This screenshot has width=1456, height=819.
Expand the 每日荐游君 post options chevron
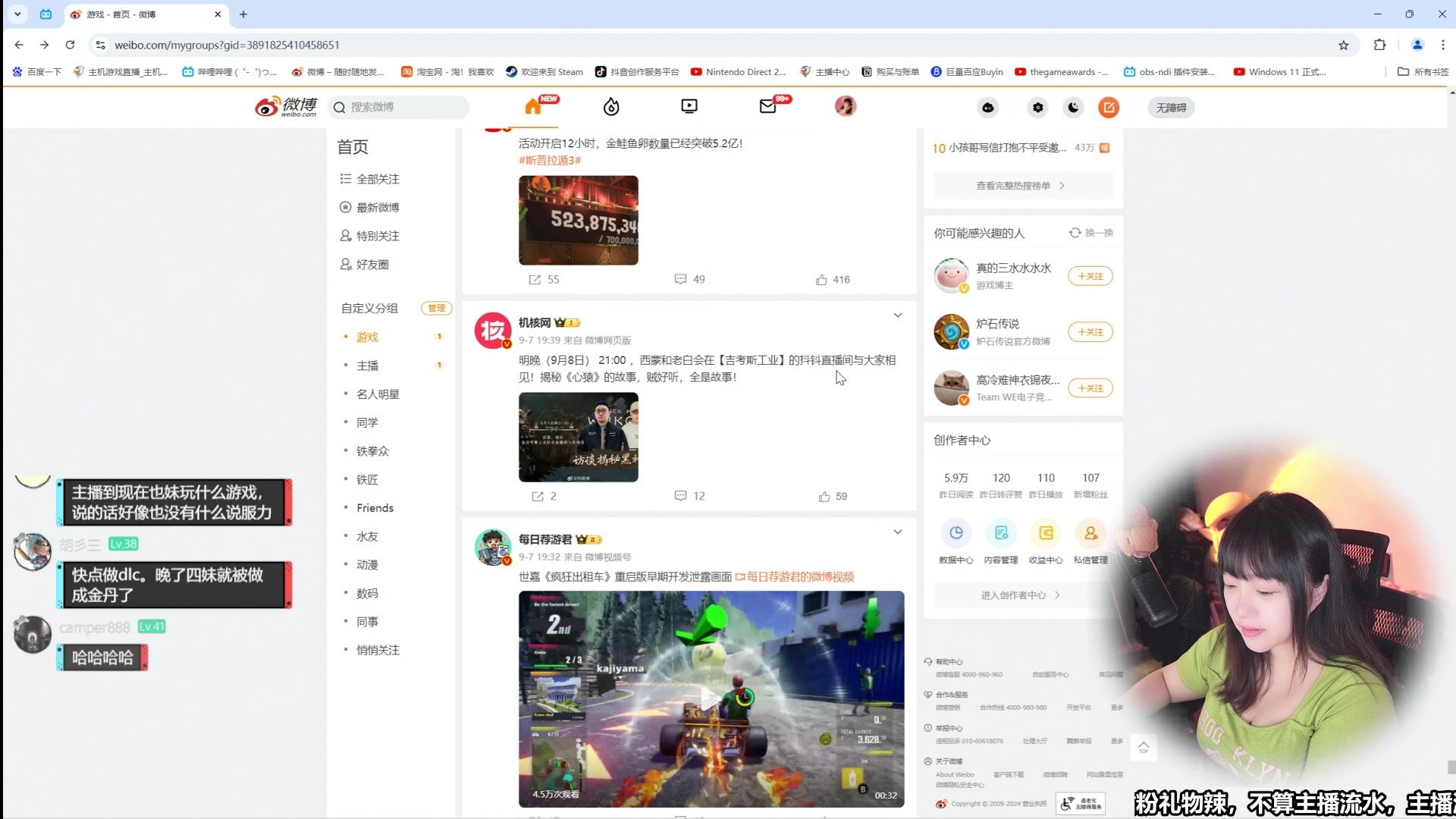click(x=897, y=532)
